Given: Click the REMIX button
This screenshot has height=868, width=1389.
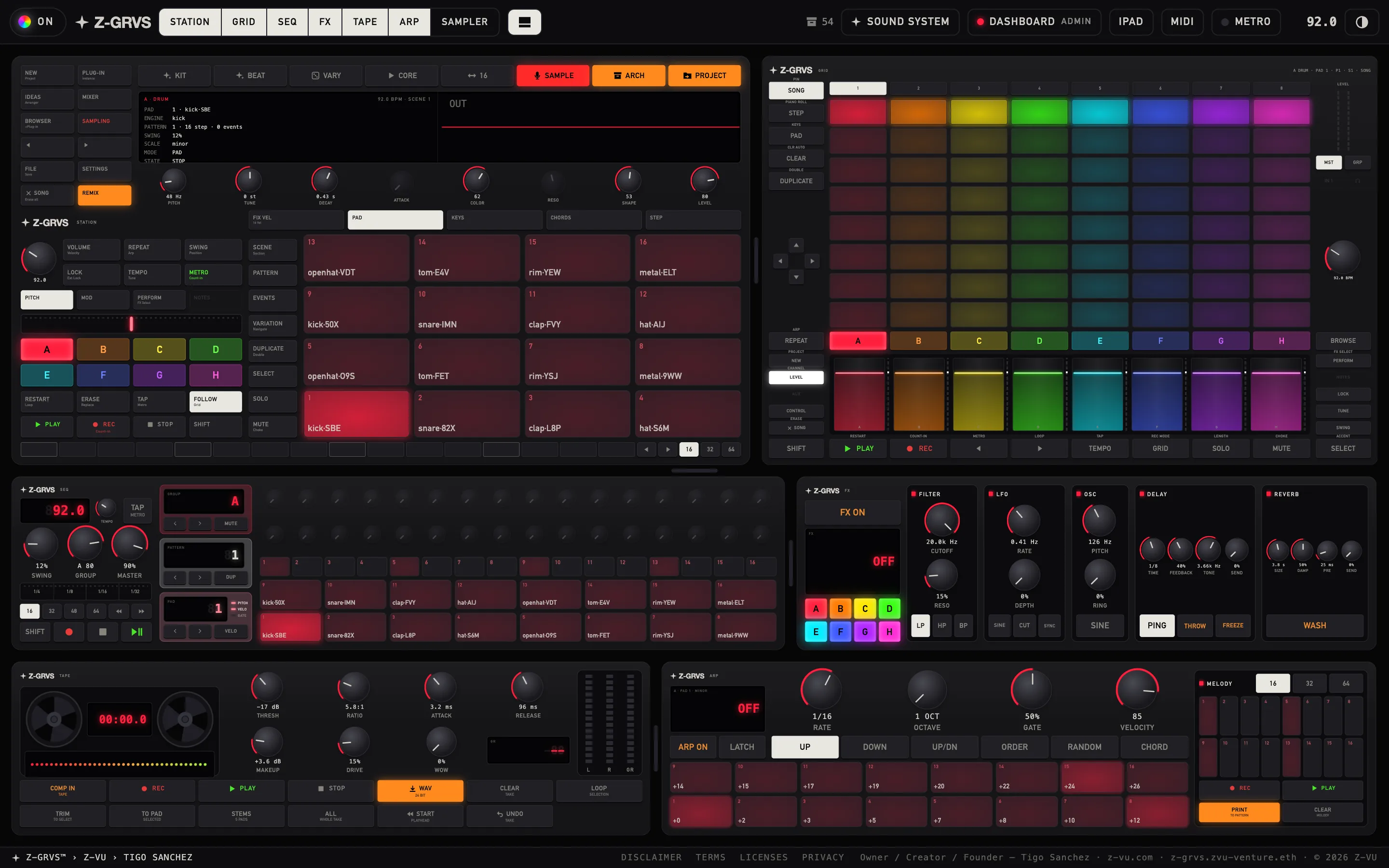Looking at the screenshot, I should coord(105,195).
